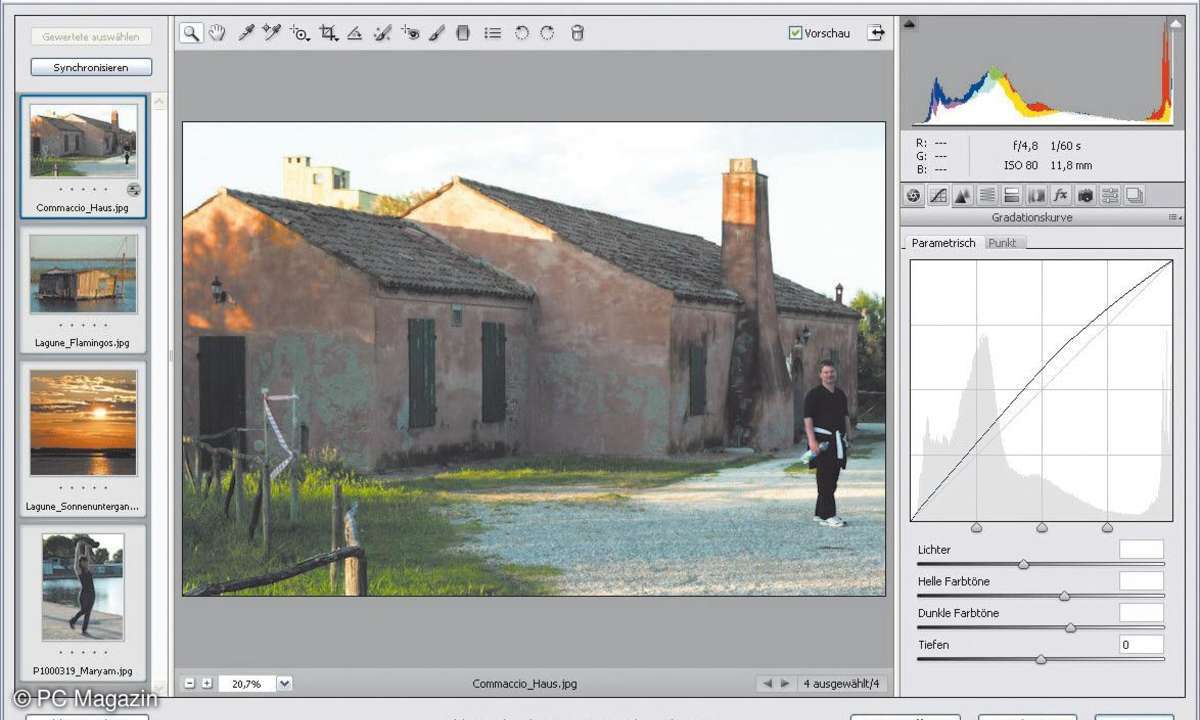Click the Lichter slider handle
1200x720 pixels.
(x=1023, y=565)
